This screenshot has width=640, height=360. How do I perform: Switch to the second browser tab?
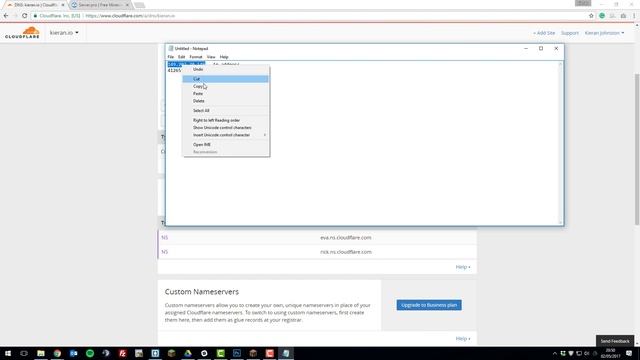[100, 5]
